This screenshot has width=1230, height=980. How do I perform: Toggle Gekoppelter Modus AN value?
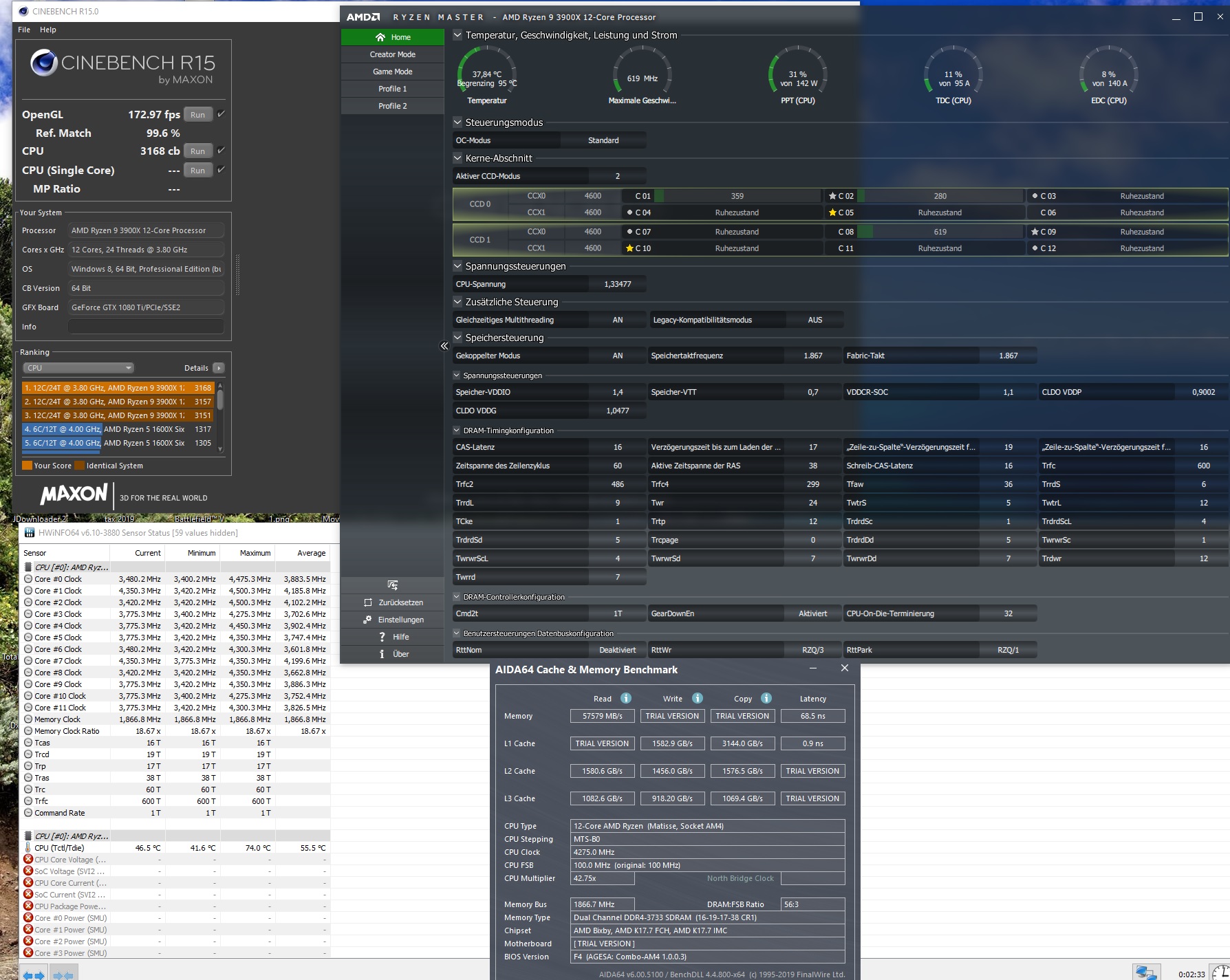point(618,356)
